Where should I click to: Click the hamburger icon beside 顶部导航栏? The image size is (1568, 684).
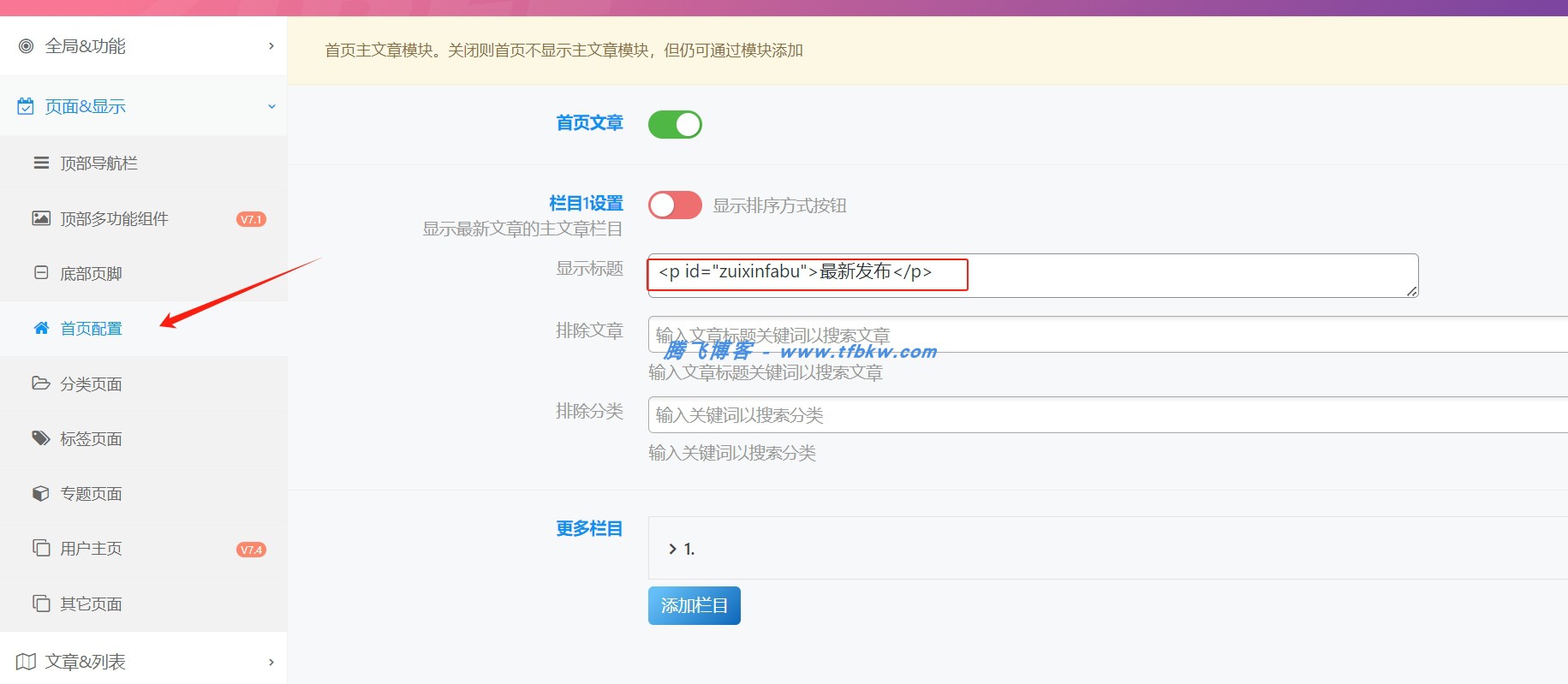point(41,163)
